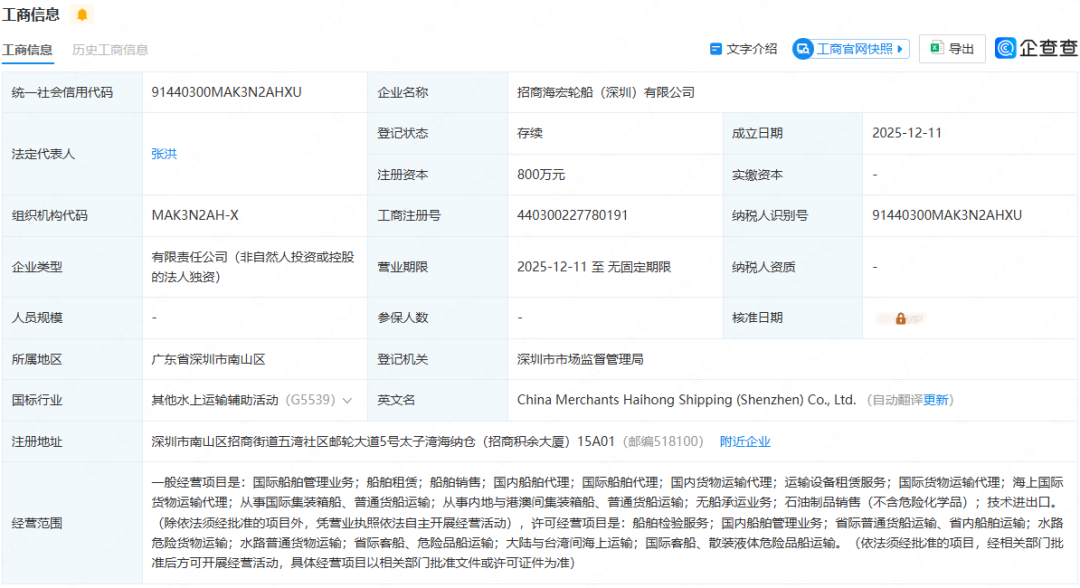Open legal representative 张洪 link
Image resolution: width=1080 pixels, height=588 pixels.
pyautogui.click(x=164, y=154)
